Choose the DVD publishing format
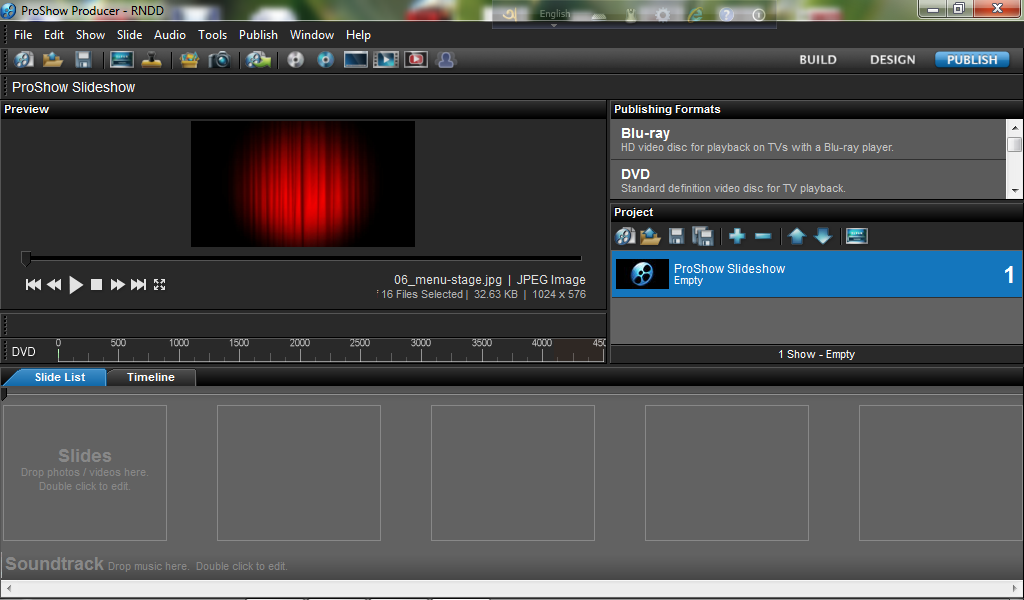Viewport: 1024px width, 600px height. pos(808,180)
